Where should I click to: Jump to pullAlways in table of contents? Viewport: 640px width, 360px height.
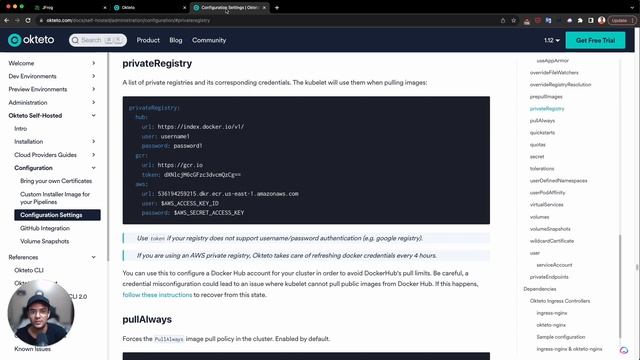[x=542, y=121]
